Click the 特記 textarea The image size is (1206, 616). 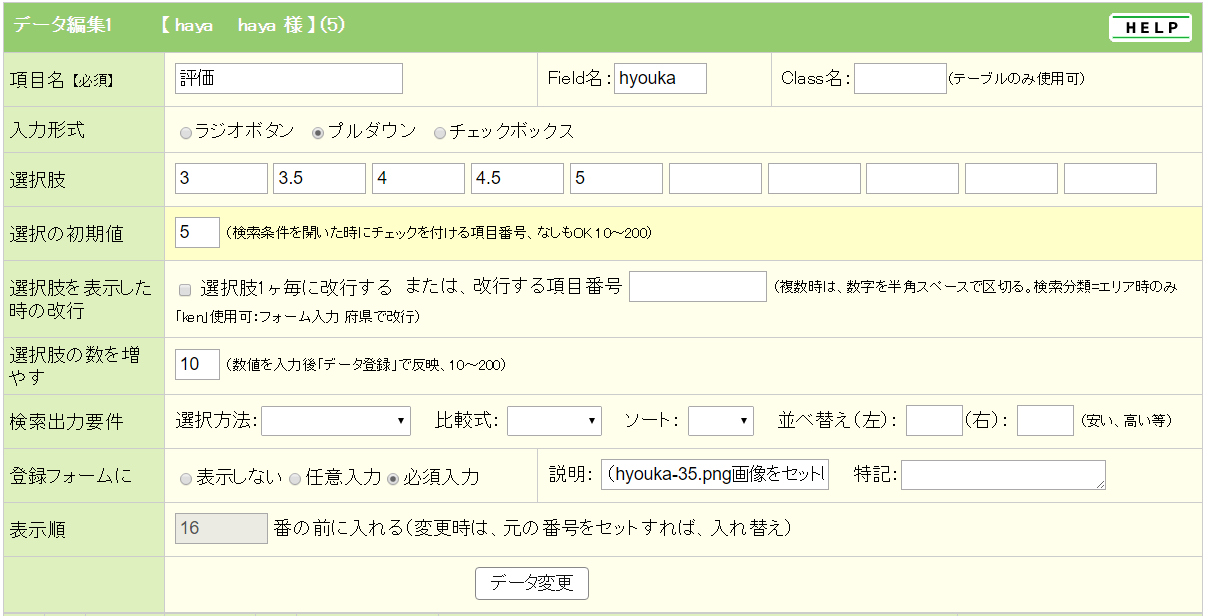coord(1003,475)
